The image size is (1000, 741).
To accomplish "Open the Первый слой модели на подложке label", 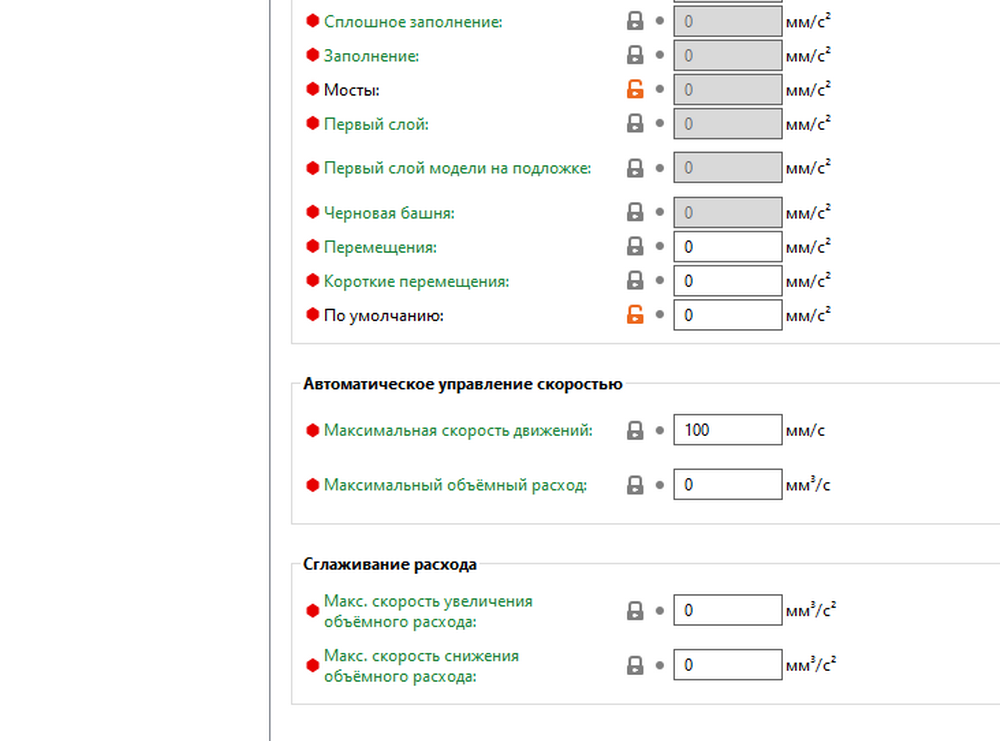I will coord(457,168).
